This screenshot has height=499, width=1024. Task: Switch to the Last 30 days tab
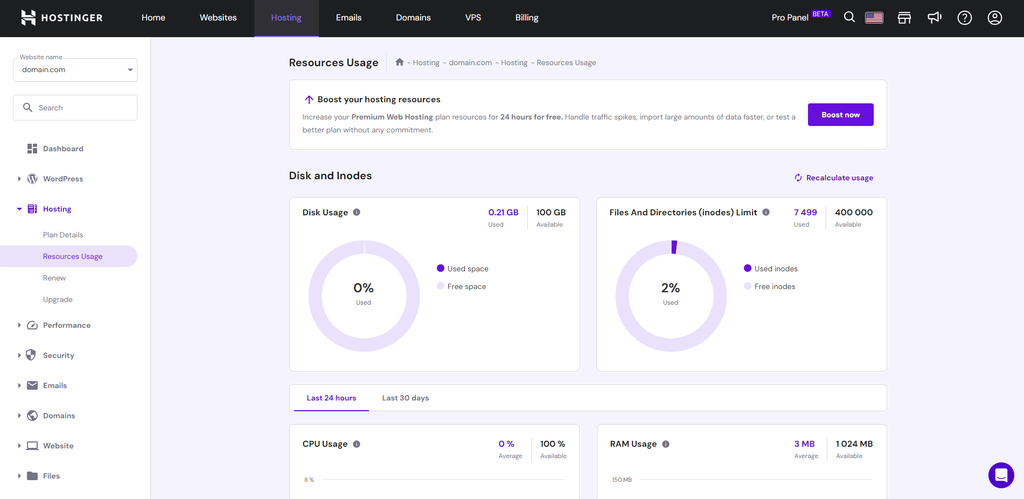(x=406, y=398)
